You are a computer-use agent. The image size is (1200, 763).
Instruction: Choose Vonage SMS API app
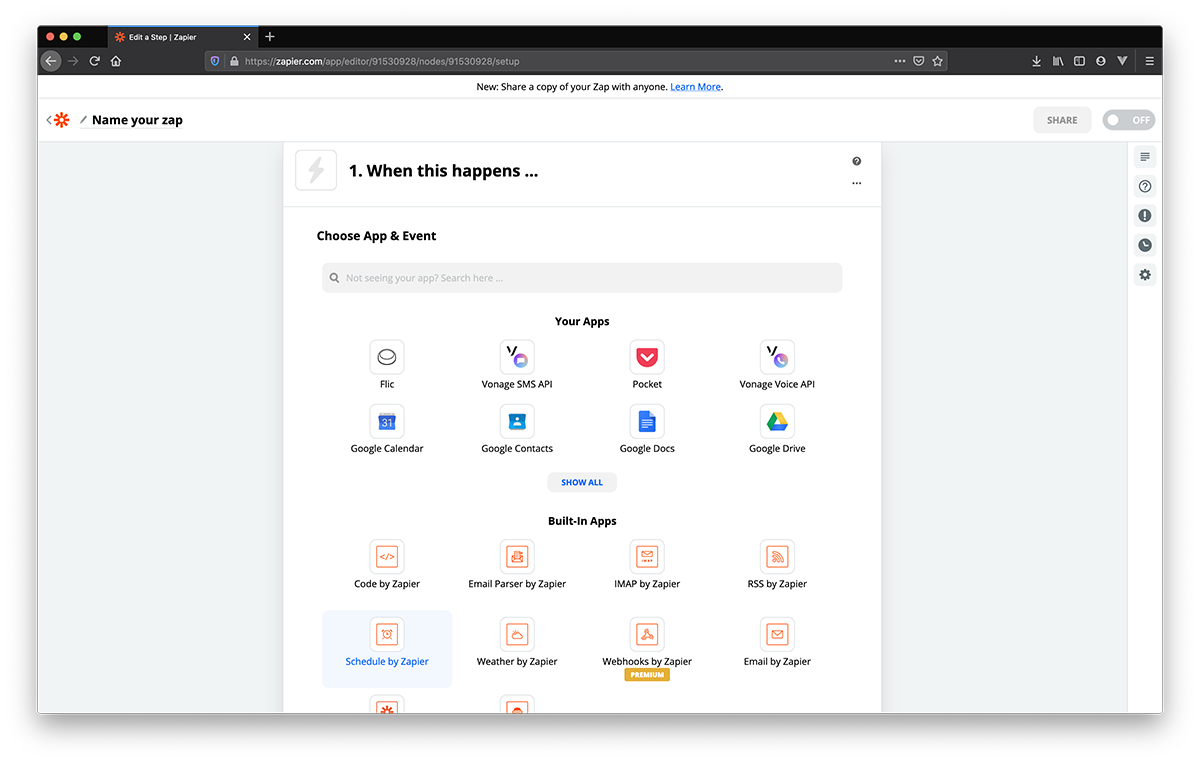[x=517, y=357]
